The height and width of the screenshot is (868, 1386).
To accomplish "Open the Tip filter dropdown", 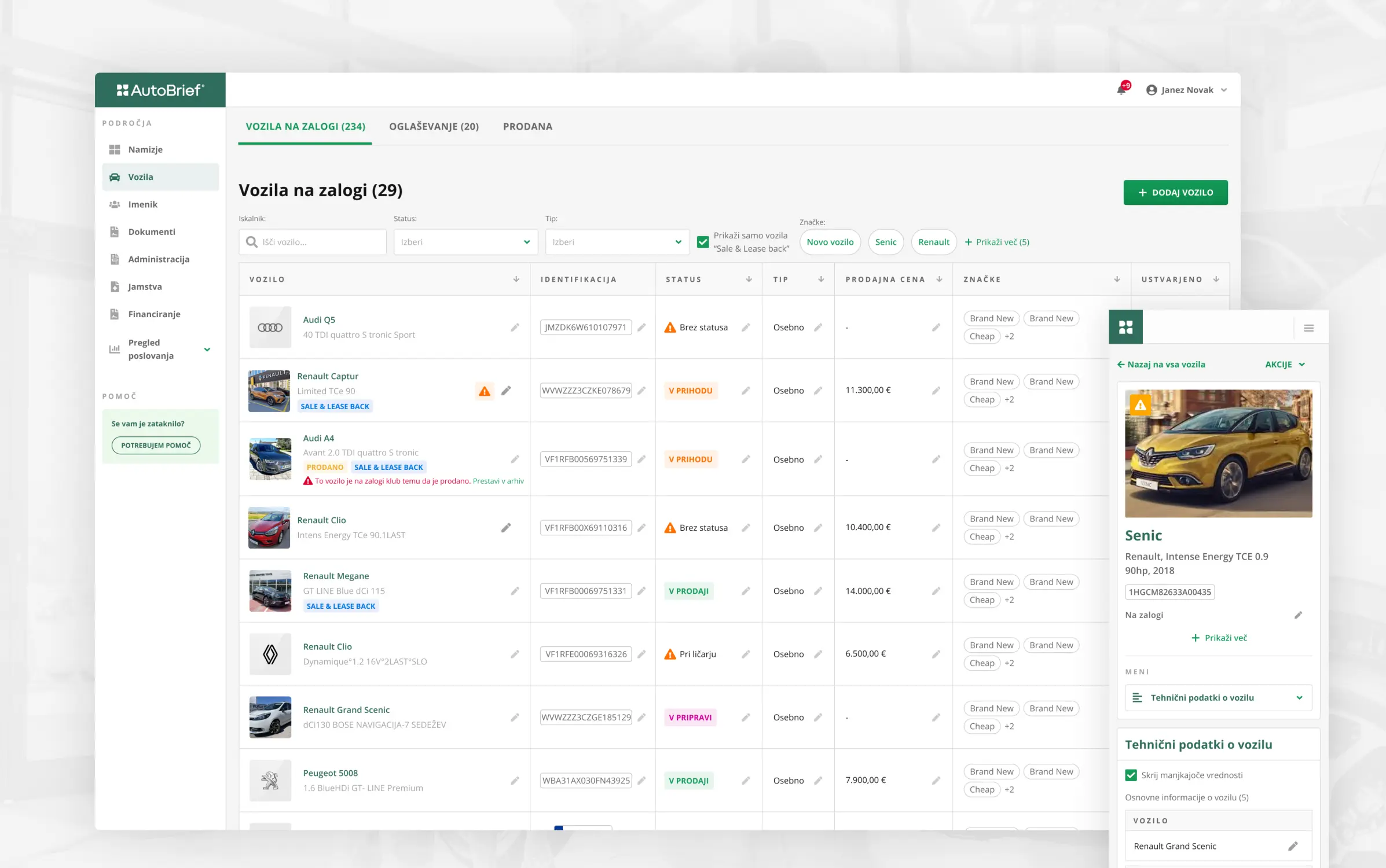I will (x=617, y=242).
